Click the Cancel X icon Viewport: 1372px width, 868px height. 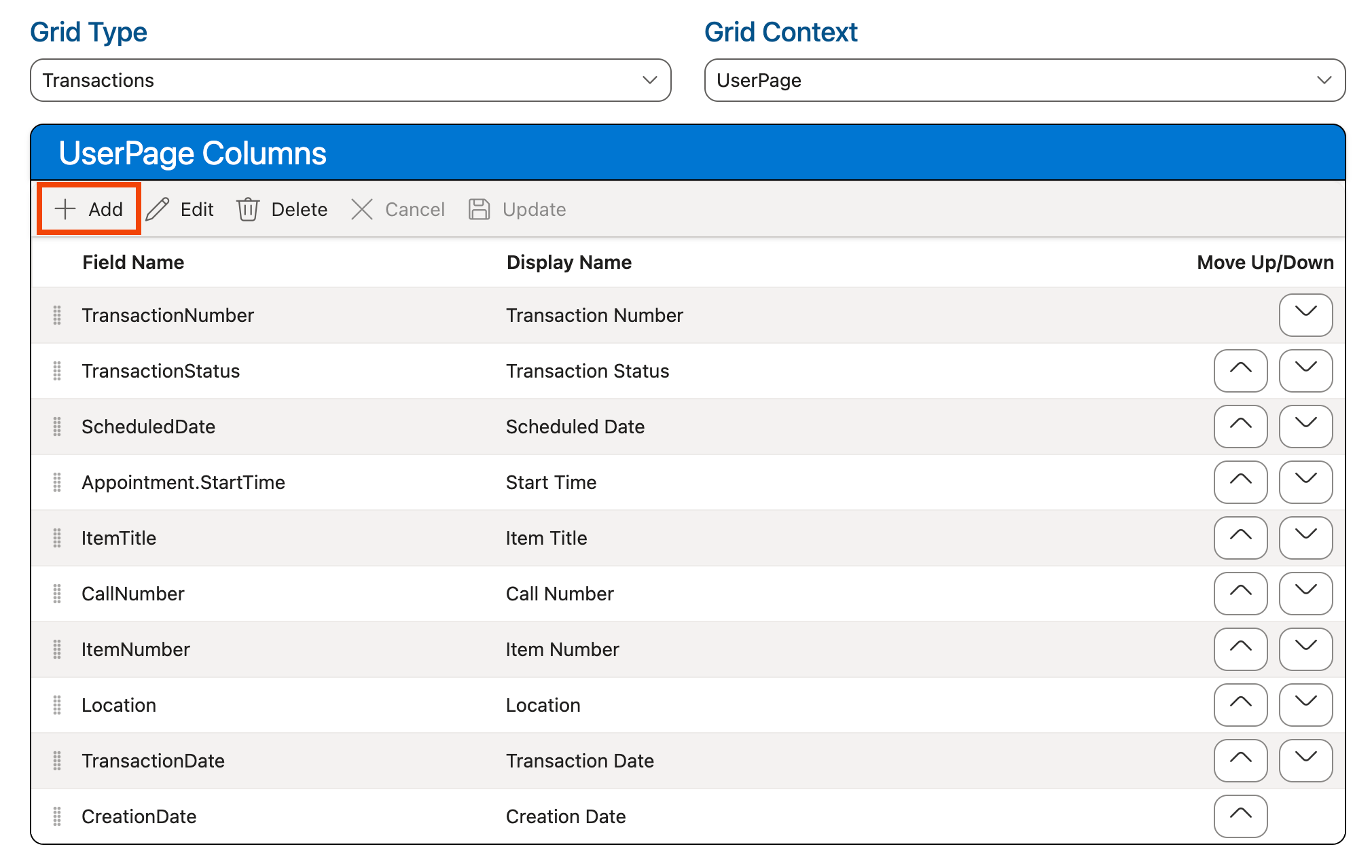[x=362, y=209]
